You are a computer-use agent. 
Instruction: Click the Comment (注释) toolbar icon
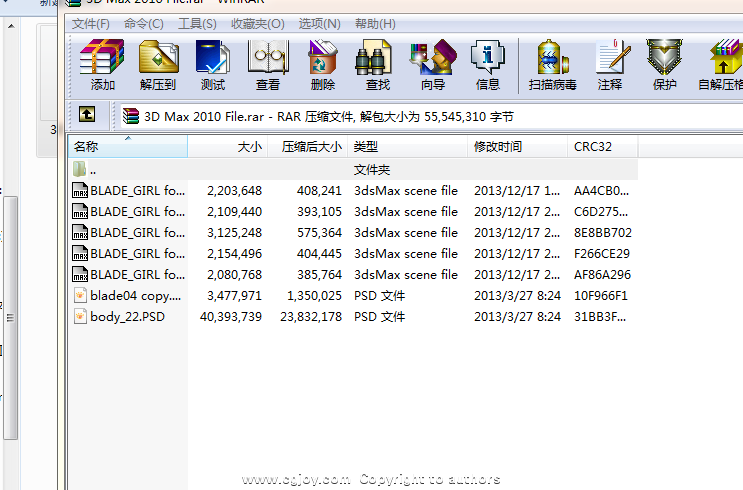tap(613, 57)
